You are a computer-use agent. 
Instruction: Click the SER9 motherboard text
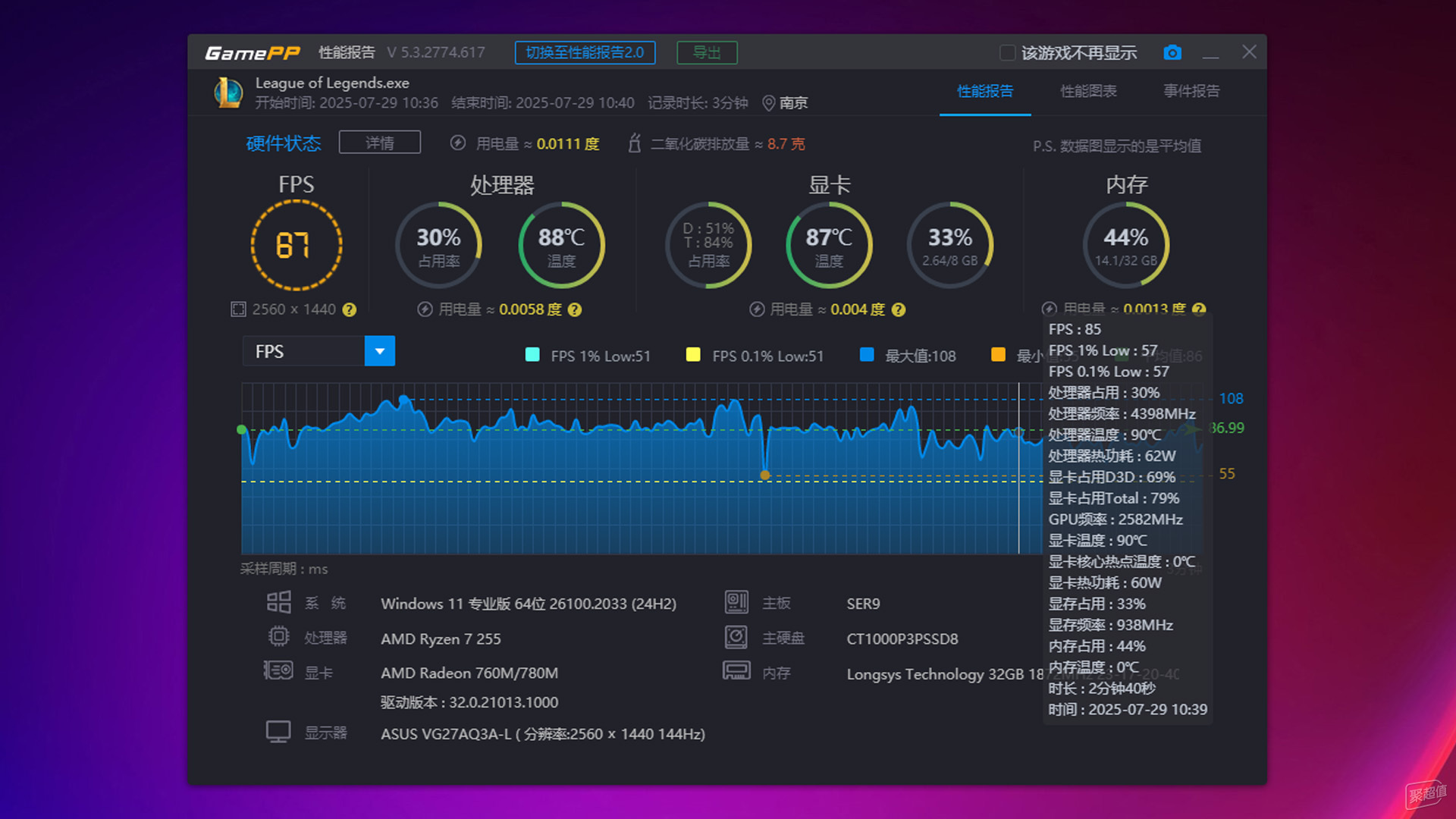[x=863, y=604]
